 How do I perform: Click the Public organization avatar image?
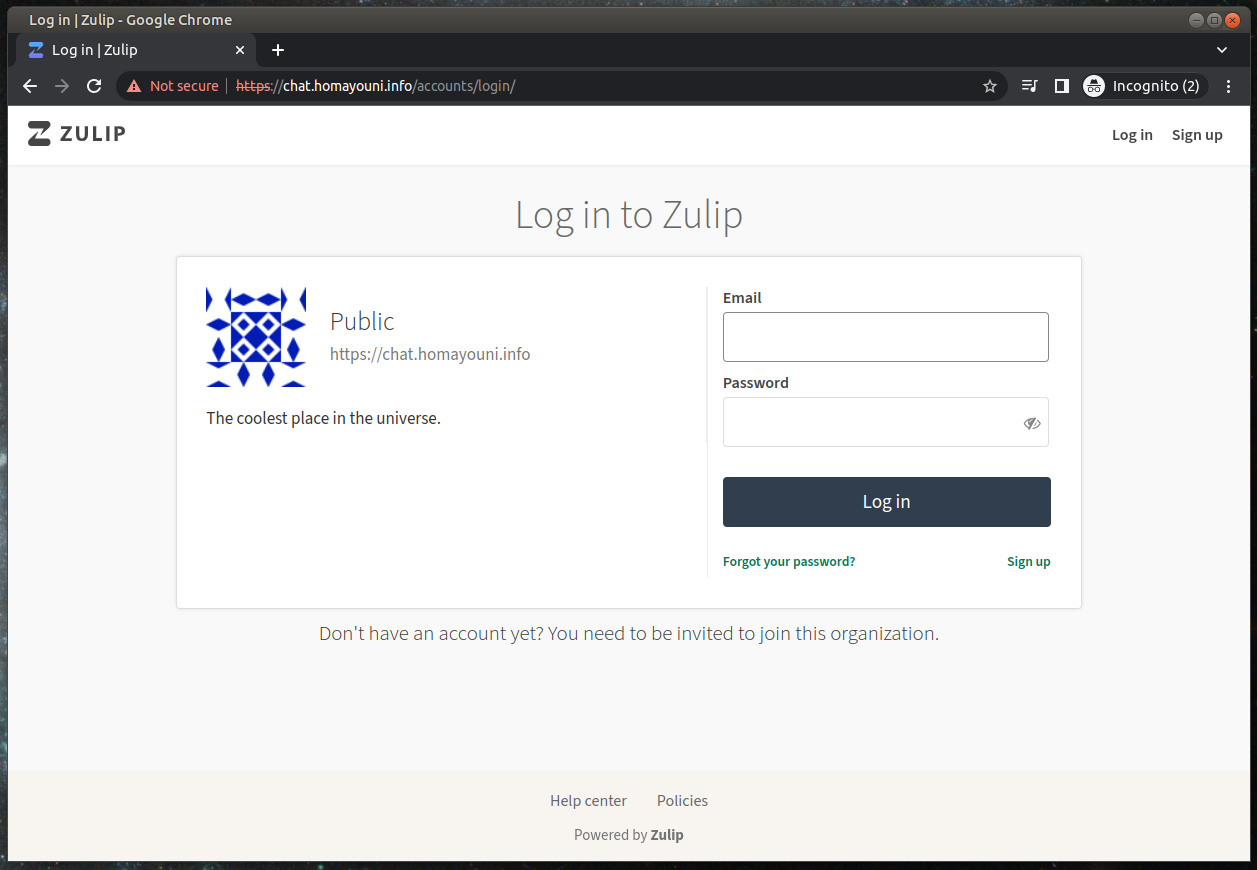(x=256, y=337)
